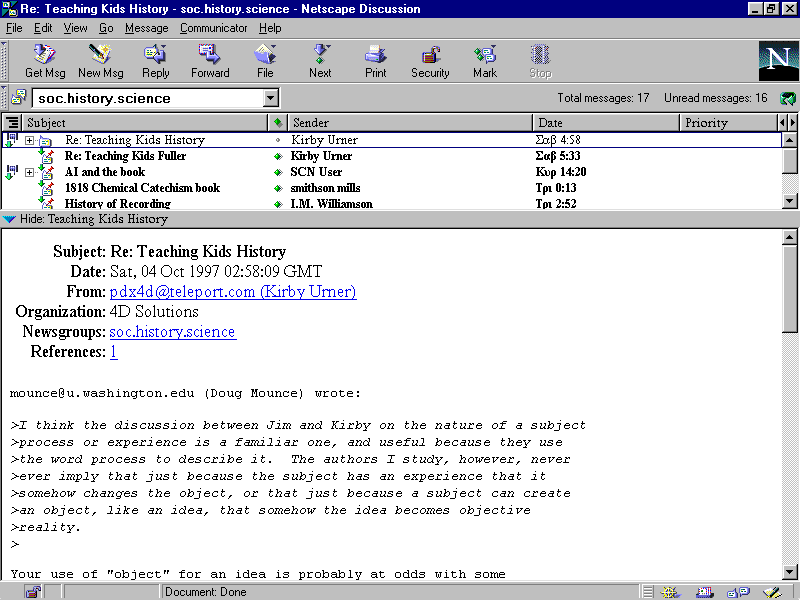Open the soc.history.science folder dropdown
The height and width of the screenshot is (600, 800).
(271, 98)
